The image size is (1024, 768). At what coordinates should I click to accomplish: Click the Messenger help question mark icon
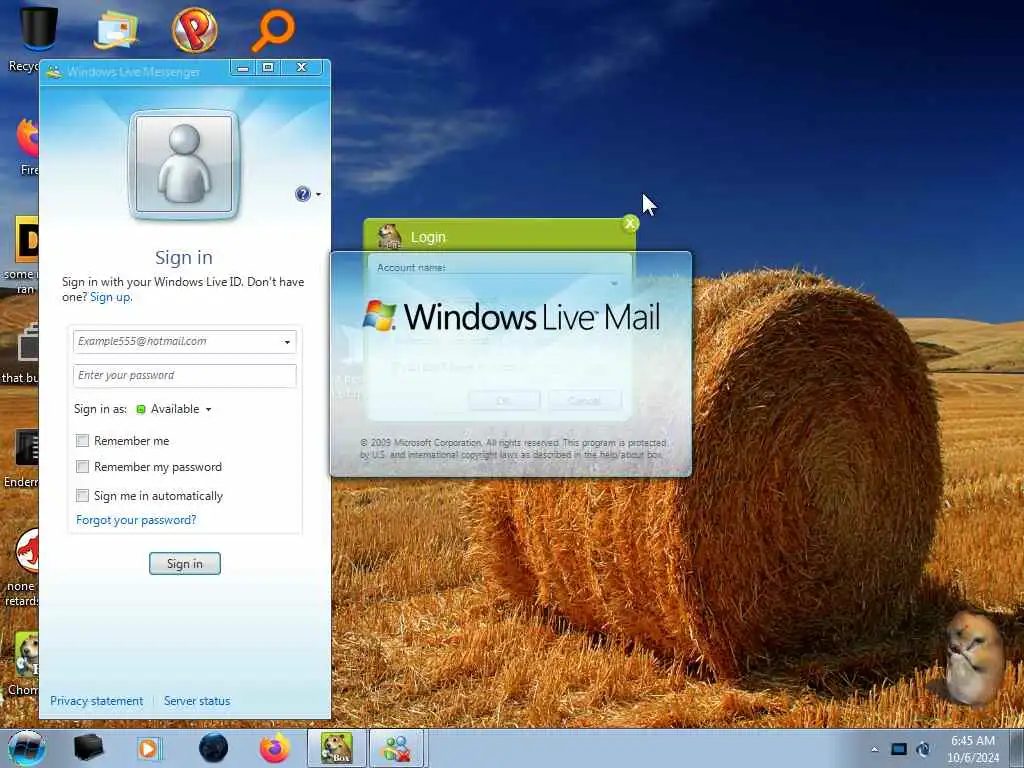(302, 194)
